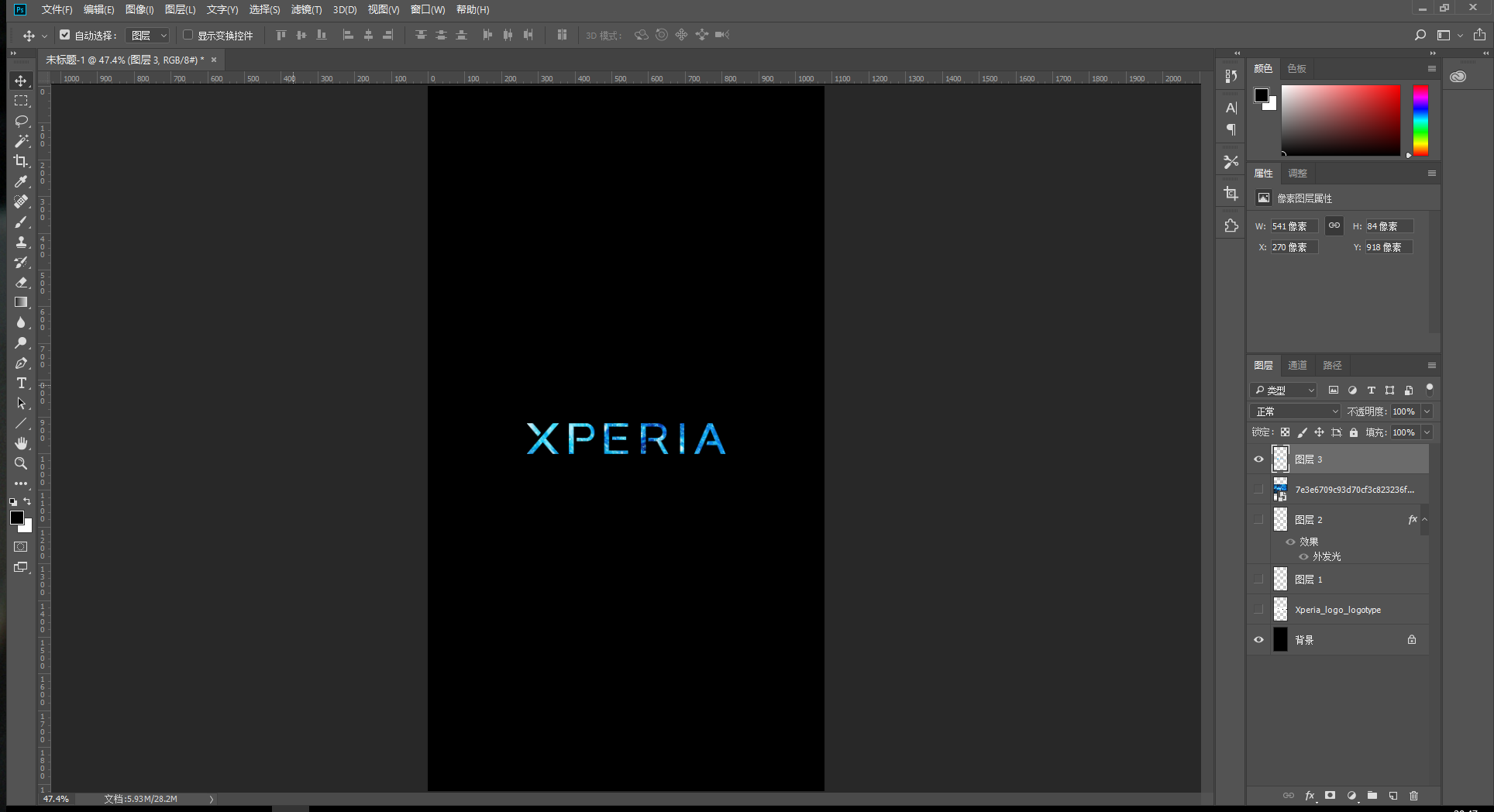Screen dimensions: 1494x812
Task: Select the Path Selection tool
Action: 21,403
